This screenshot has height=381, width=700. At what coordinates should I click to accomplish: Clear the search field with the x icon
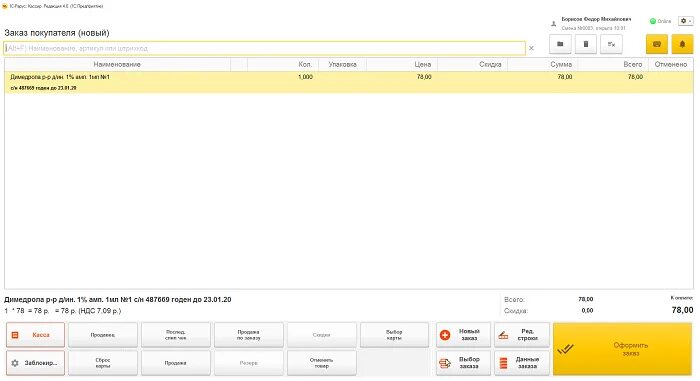coord(531,48)
